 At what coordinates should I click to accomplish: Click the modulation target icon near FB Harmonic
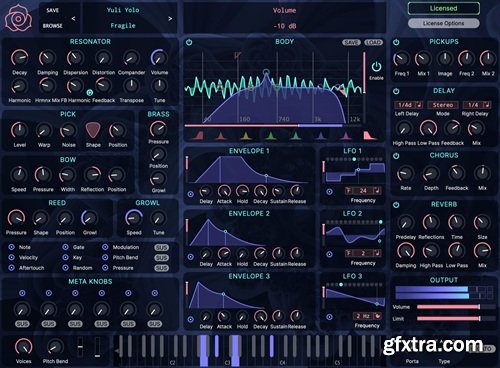pyautogui.click(x=90, y=92)
